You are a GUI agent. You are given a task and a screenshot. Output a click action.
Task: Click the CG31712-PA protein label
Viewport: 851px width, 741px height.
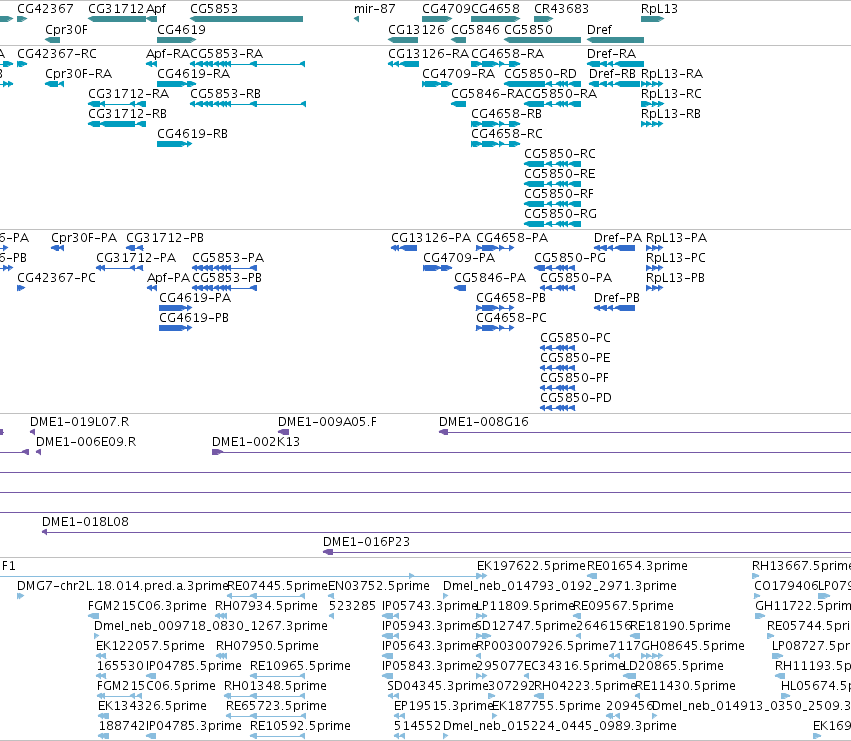(x=136, y=258)
